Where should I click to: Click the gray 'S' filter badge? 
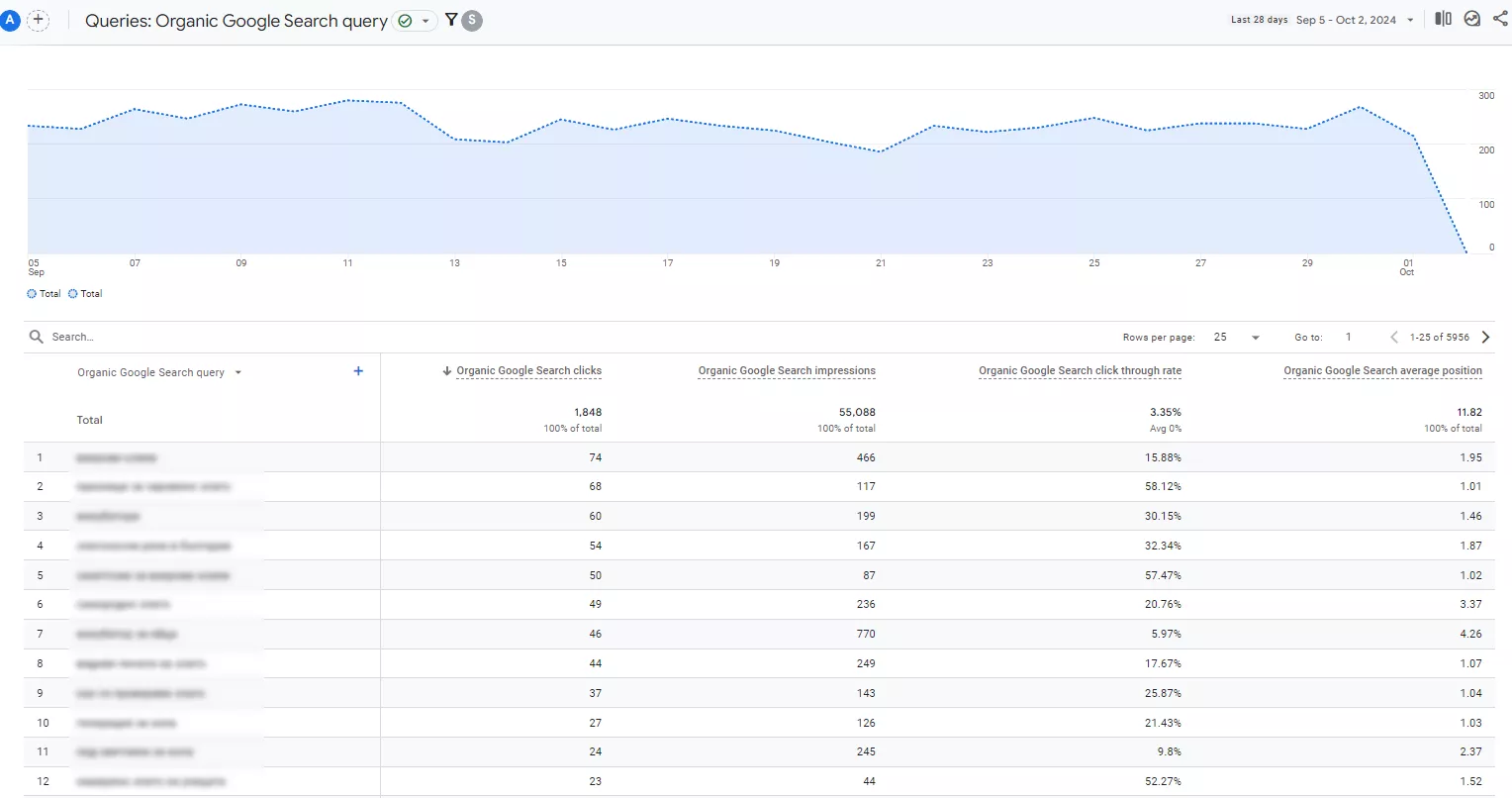(472, 20)
